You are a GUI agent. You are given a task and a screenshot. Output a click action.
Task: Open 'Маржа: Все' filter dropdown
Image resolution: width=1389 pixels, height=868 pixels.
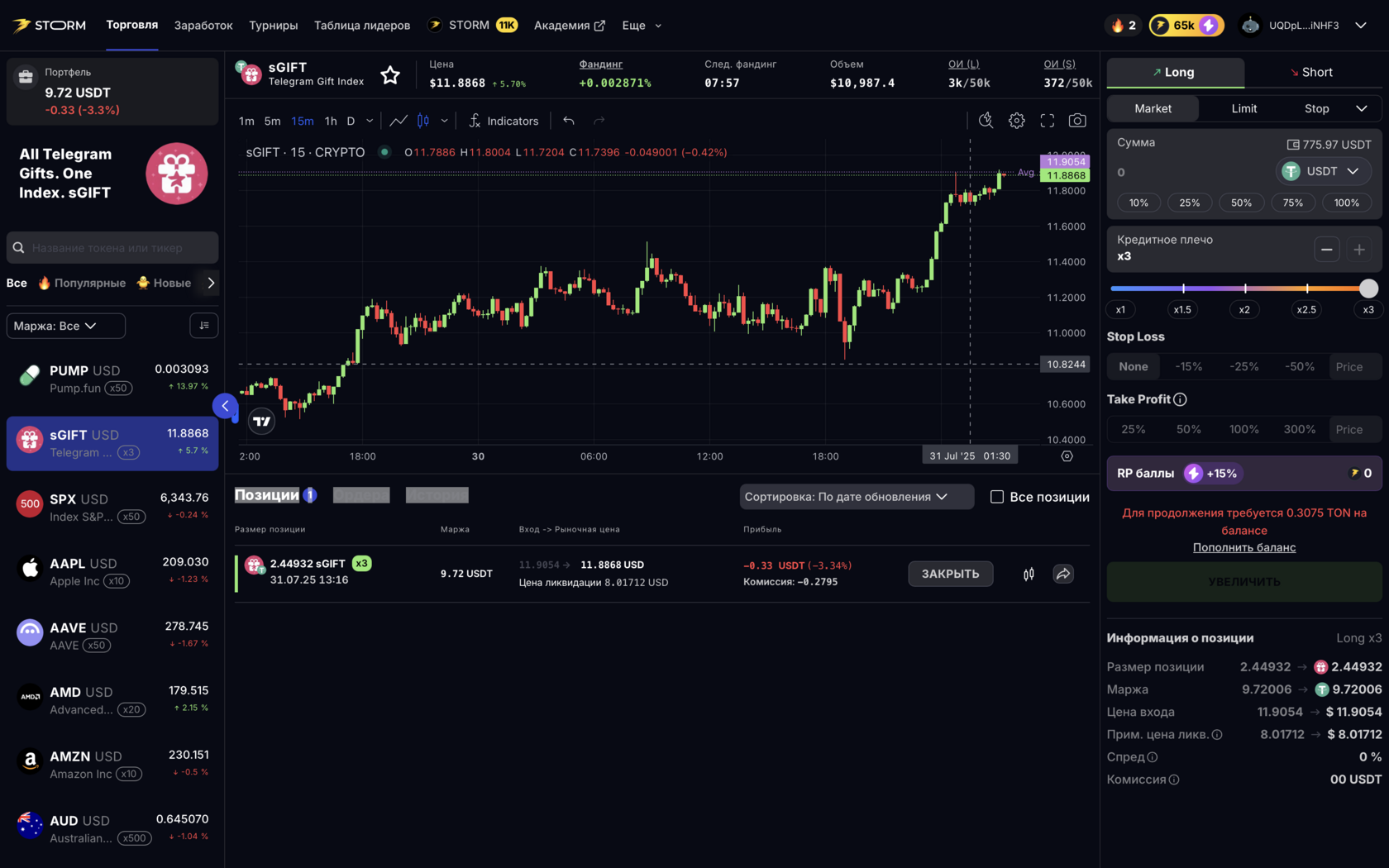click(66, 326)
